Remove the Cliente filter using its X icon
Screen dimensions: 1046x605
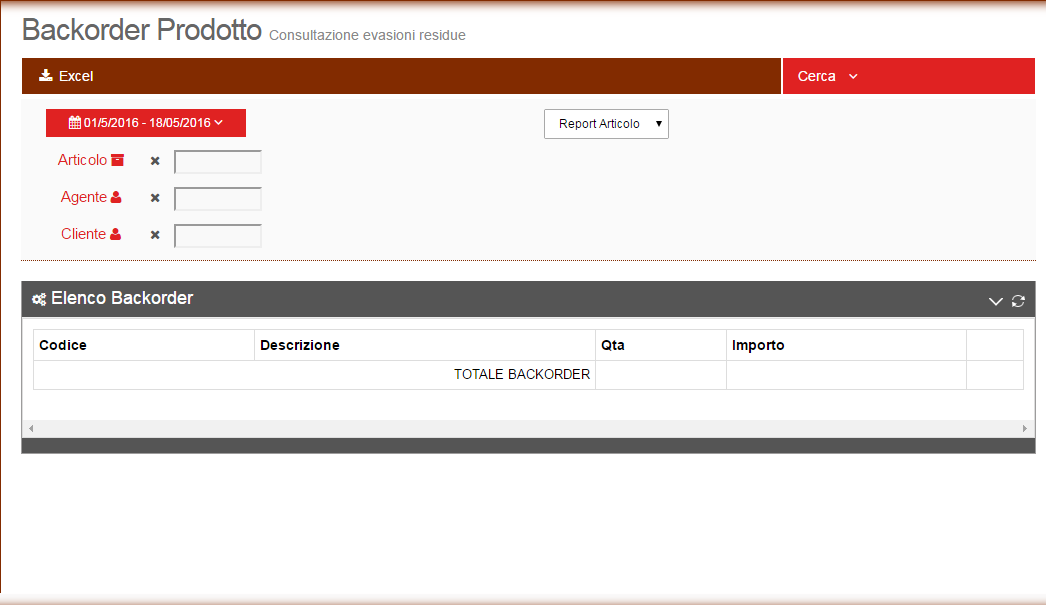(155, 235)
